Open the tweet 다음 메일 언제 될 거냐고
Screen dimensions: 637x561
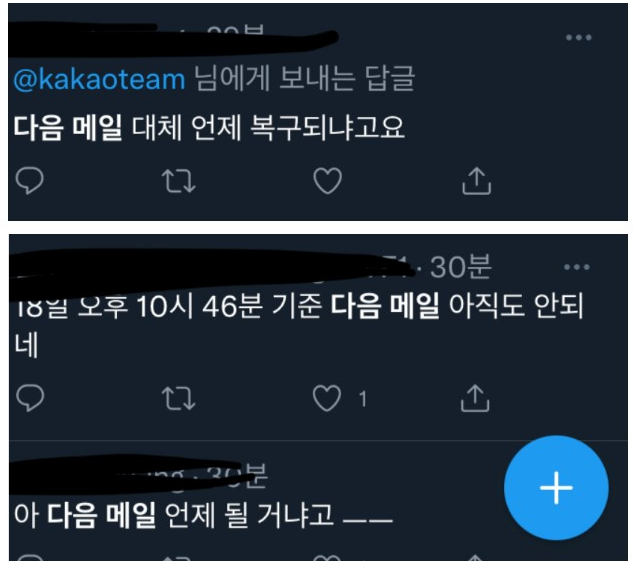click(203, 515)
